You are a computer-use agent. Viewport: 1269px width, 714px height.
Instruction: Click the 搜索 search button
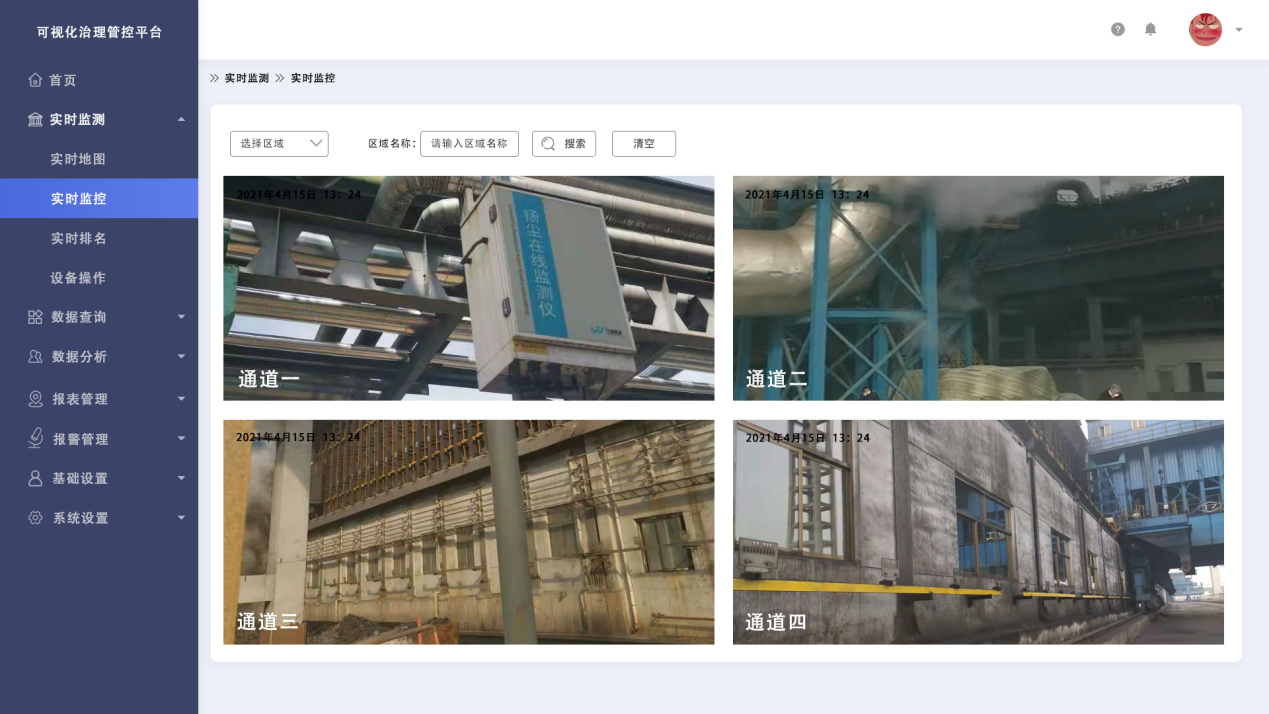click(x=564, y=144)
